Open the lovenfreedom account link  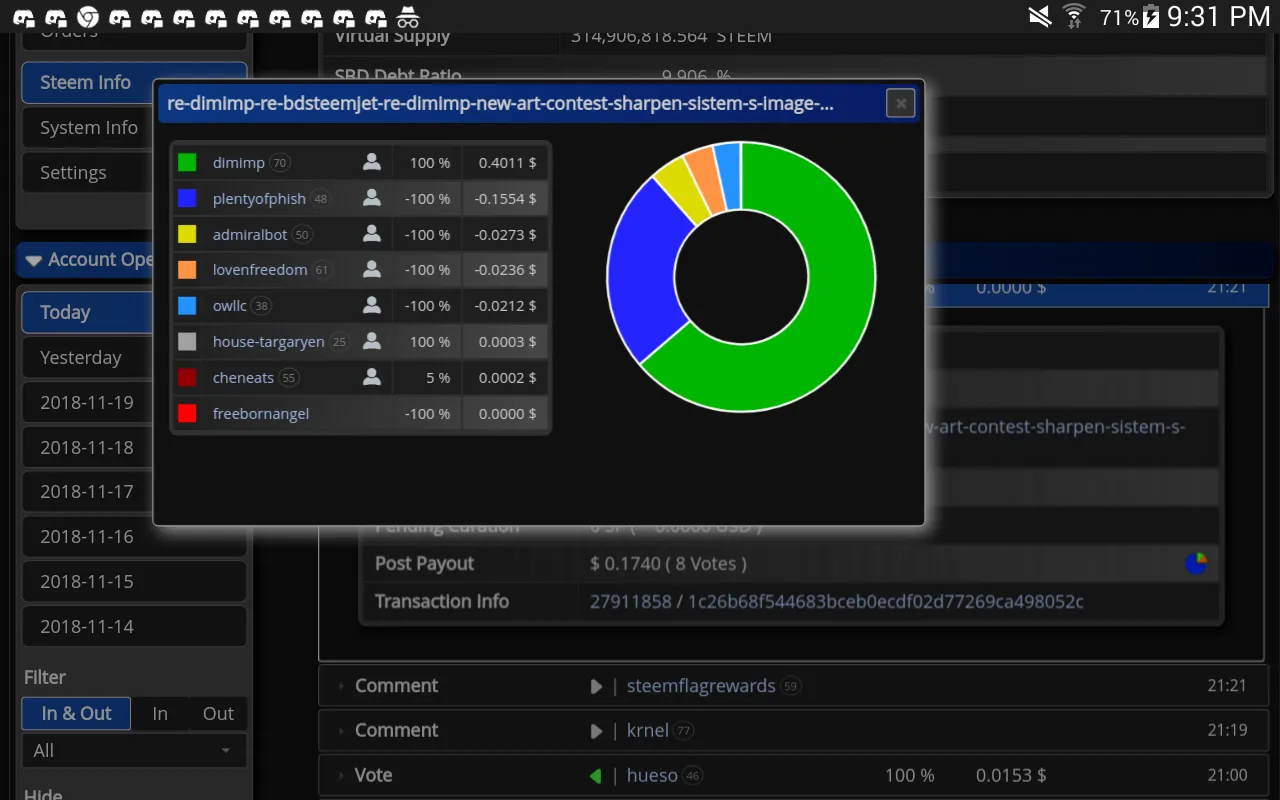pos(260,270)
